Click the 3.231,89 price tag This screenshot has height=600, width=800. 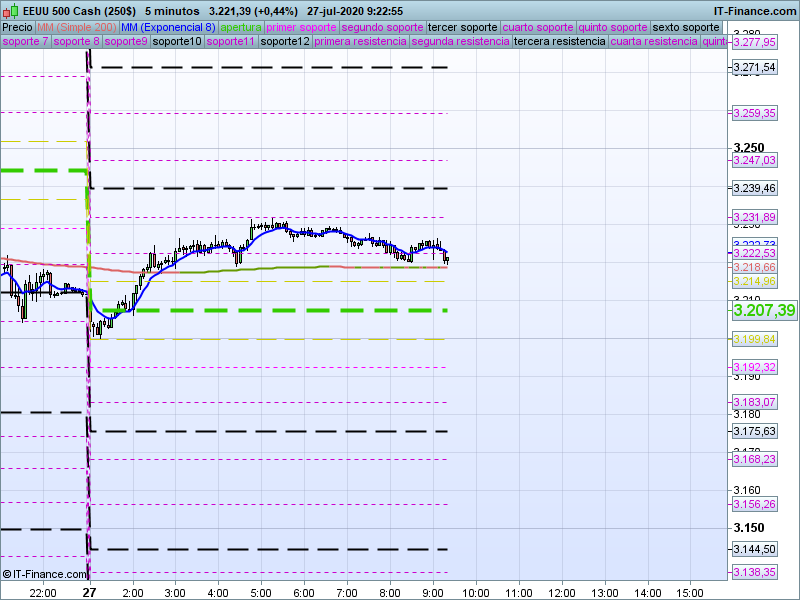754,217
